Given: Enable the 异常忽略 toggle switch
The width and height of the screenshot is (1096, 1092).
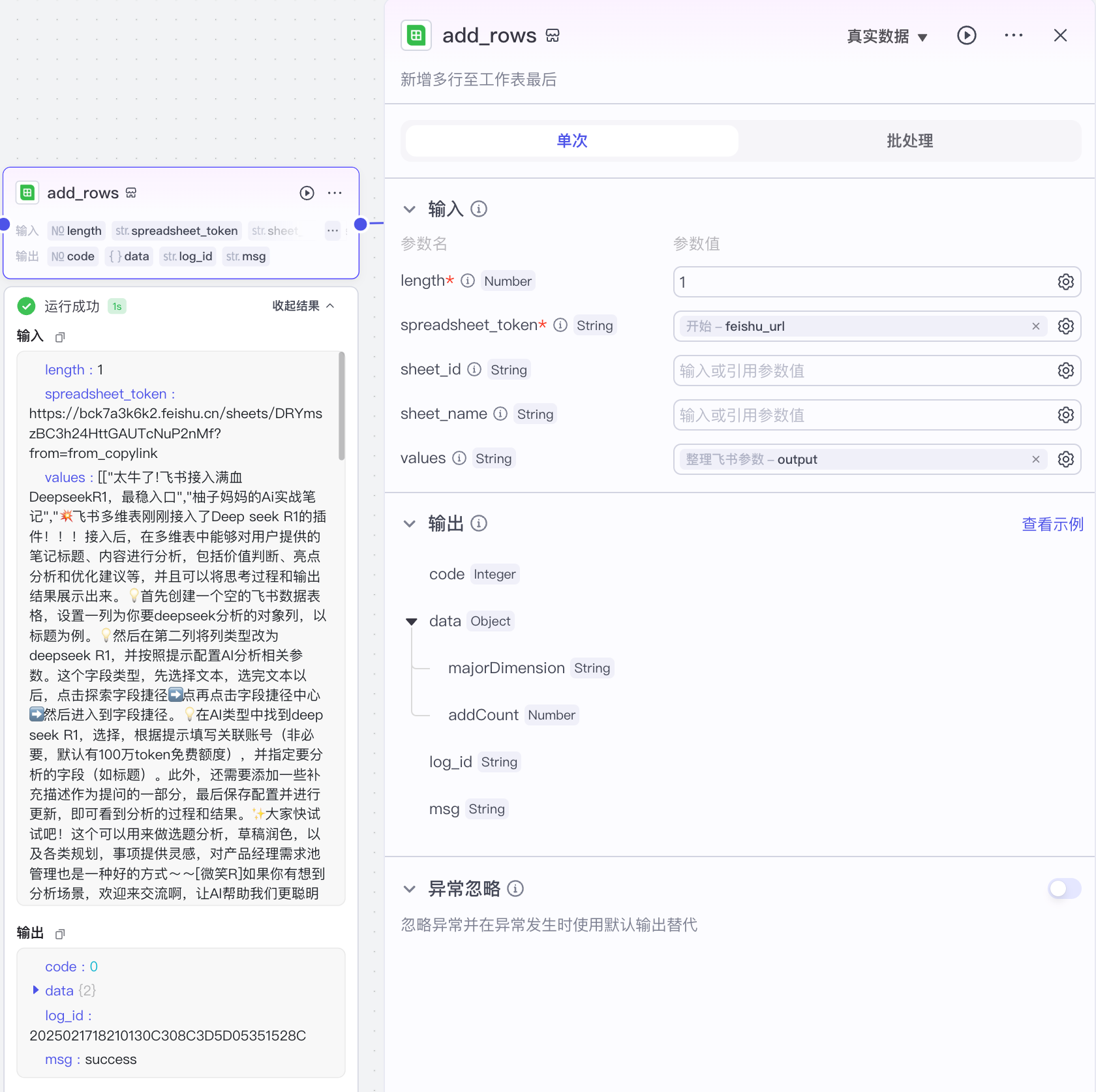Looking at the screenshot, I should click(x=1064, y=888).
